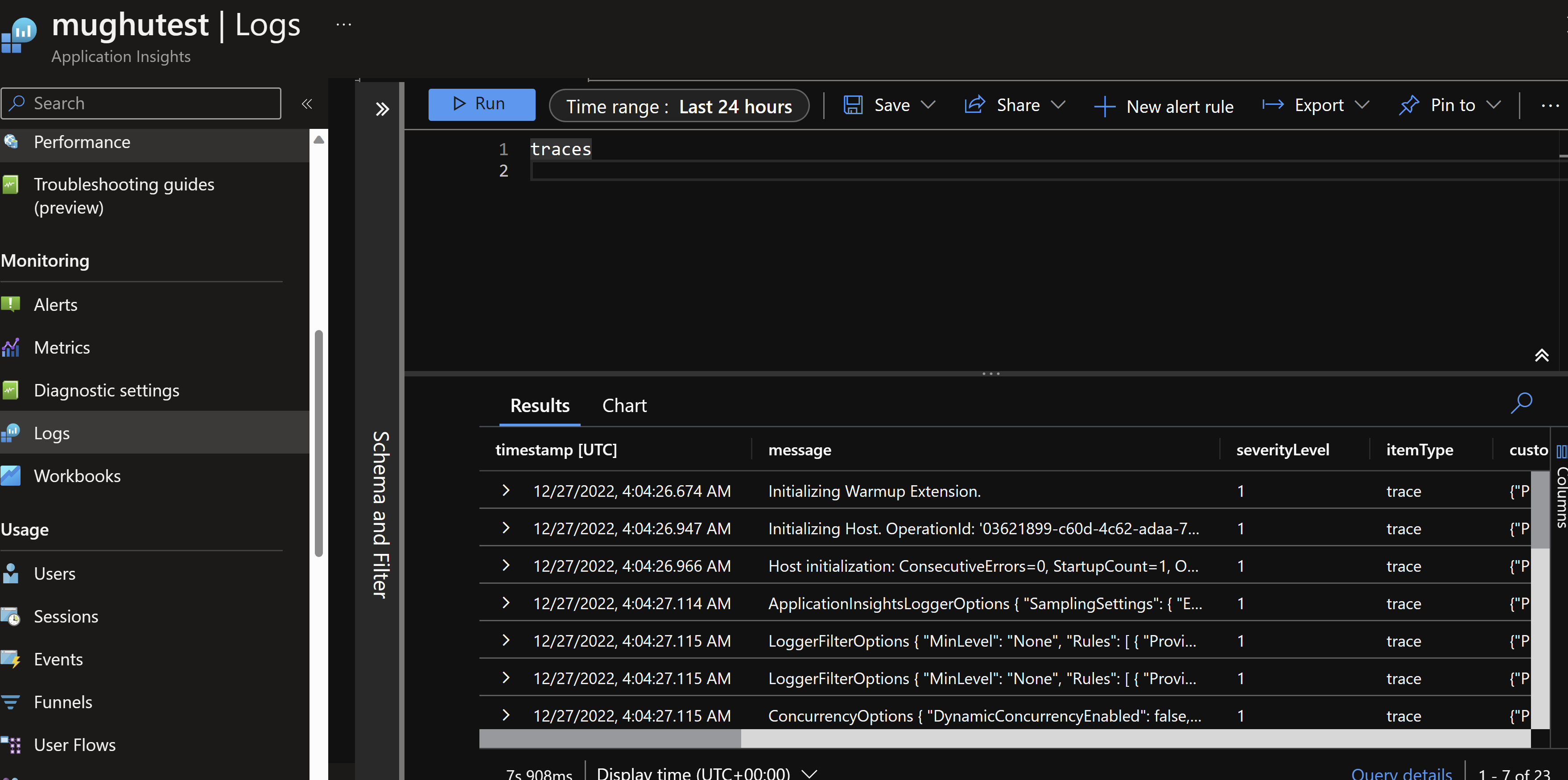Click the Diagnostic settings icon
The height and width of the screenshot is (780, 1568).
[11, 390]
